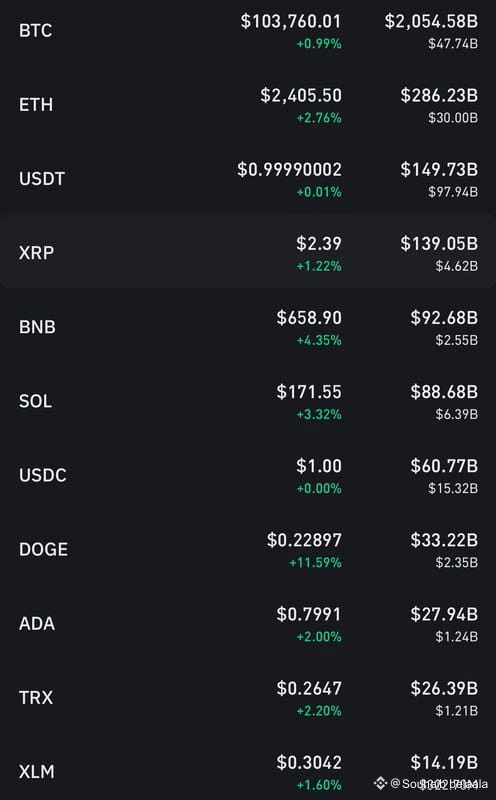Select the SOL coin row
This screenshot has width=496, height=800.
pos(248,401)
